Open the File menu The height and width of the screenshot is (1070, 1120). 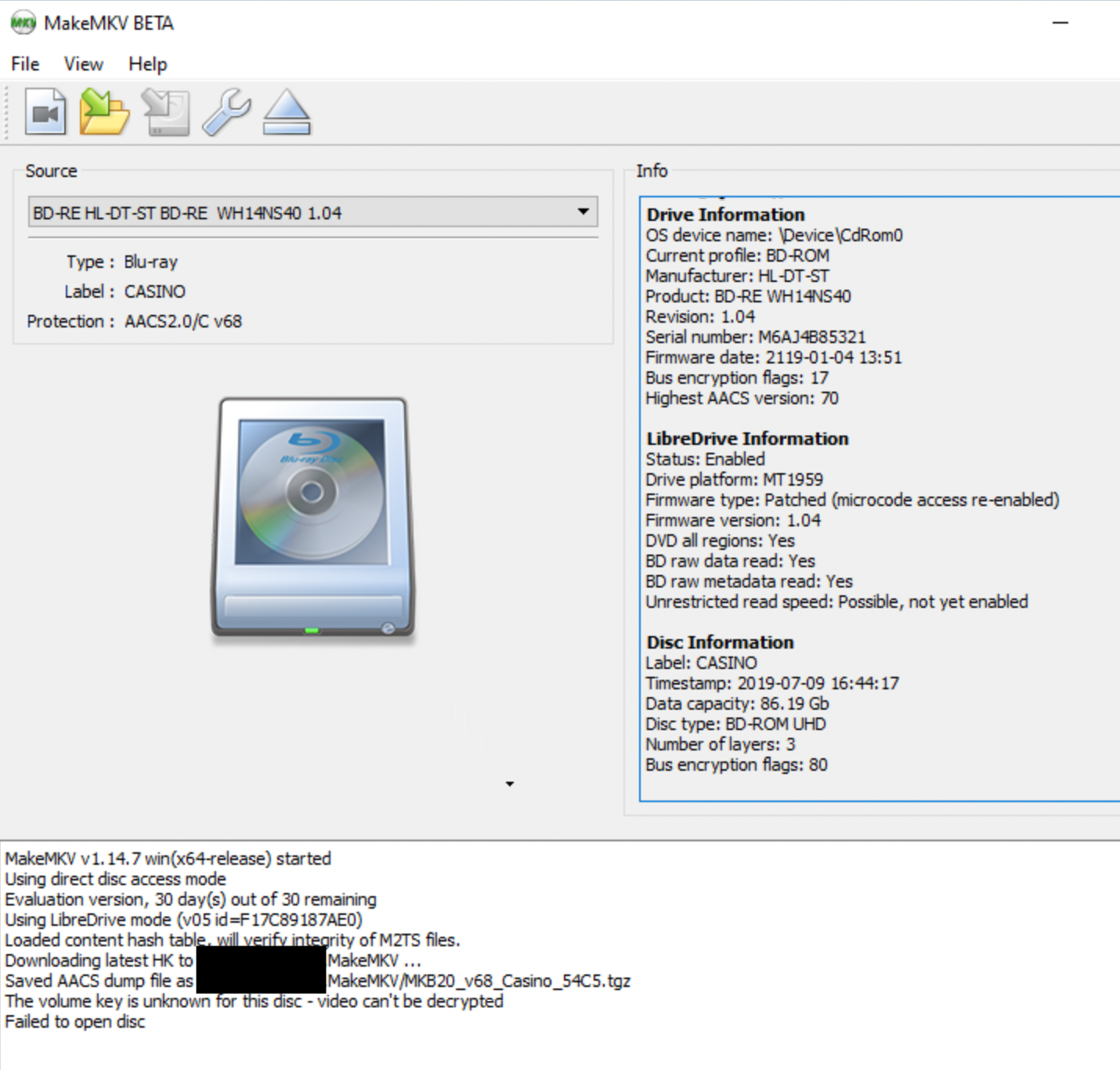pyautogui.click(x=25, y=63)
